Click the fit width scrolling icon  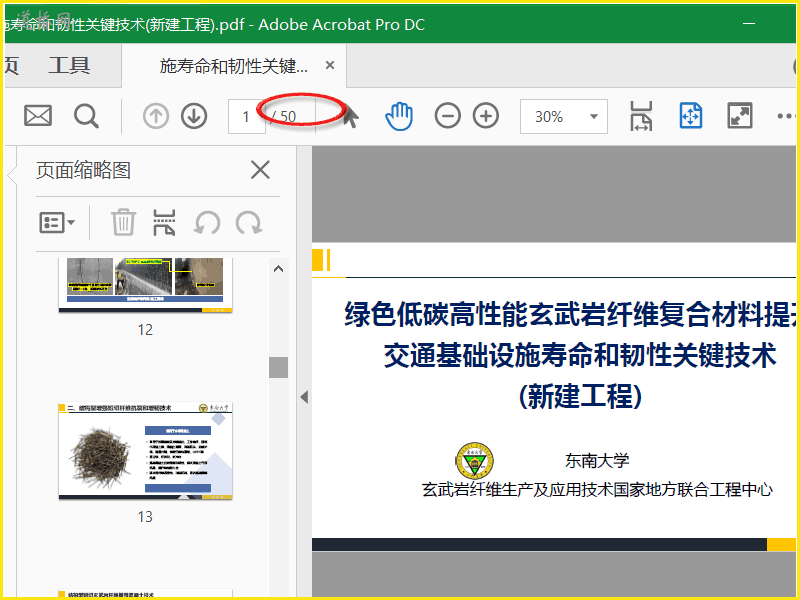[641, 116]
